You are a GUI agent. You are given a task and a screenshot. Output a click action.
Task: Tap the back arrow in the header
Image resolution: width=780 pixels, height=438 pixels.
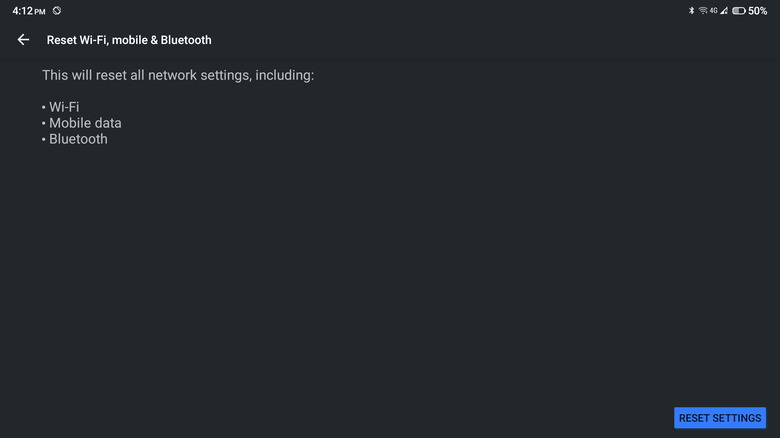(23, 40)
